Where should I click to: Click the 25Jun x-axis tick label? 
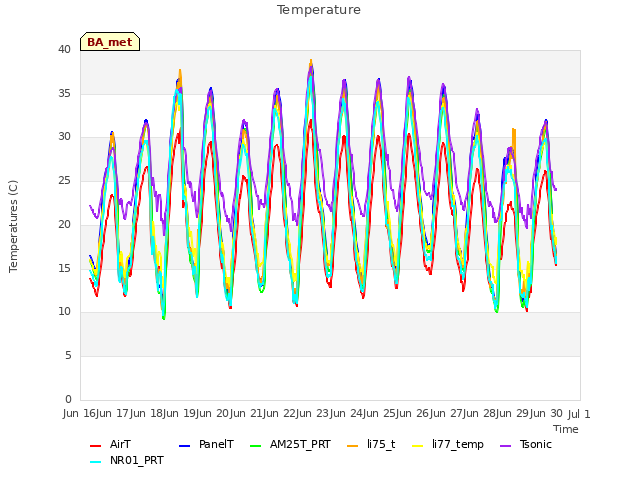point(397,414)
